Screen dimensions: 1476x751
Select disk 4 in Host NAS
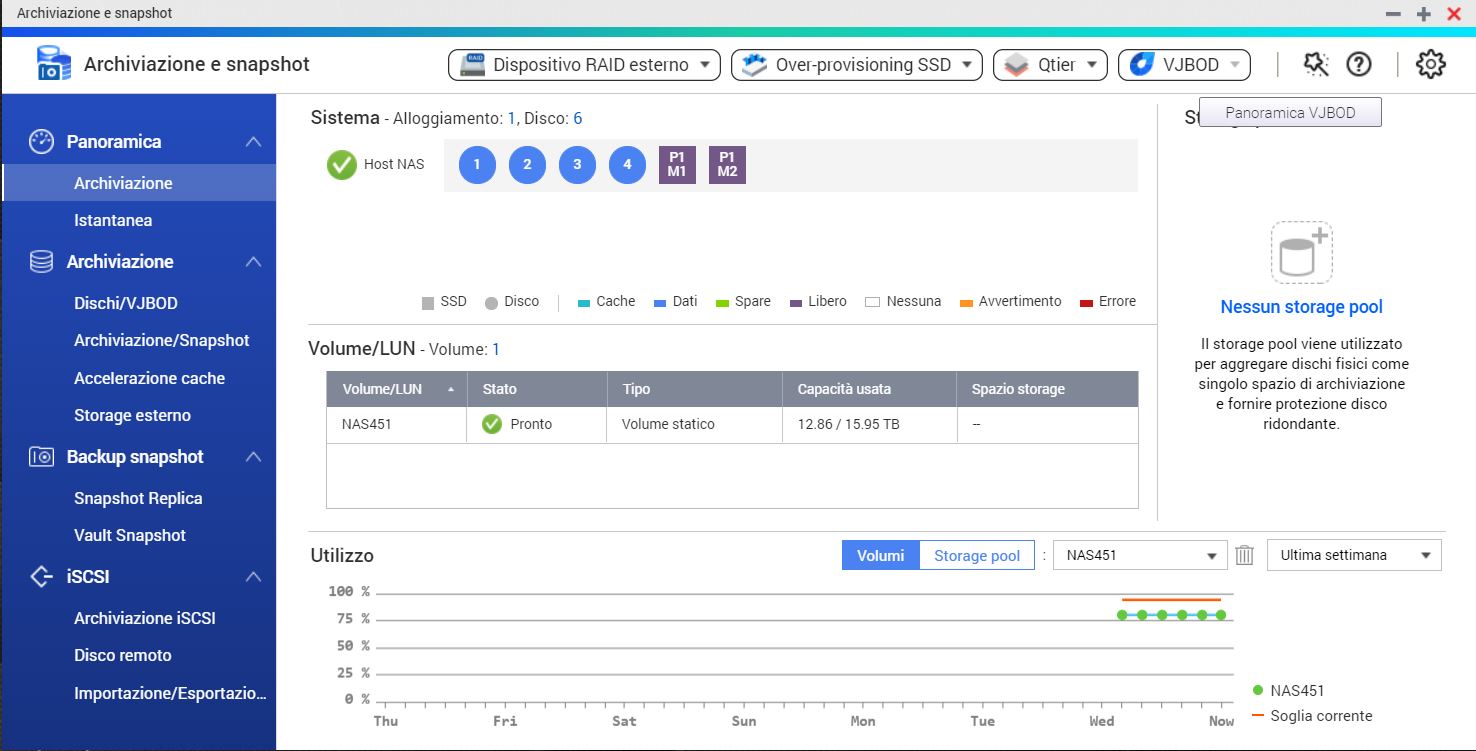coord(627,165)
